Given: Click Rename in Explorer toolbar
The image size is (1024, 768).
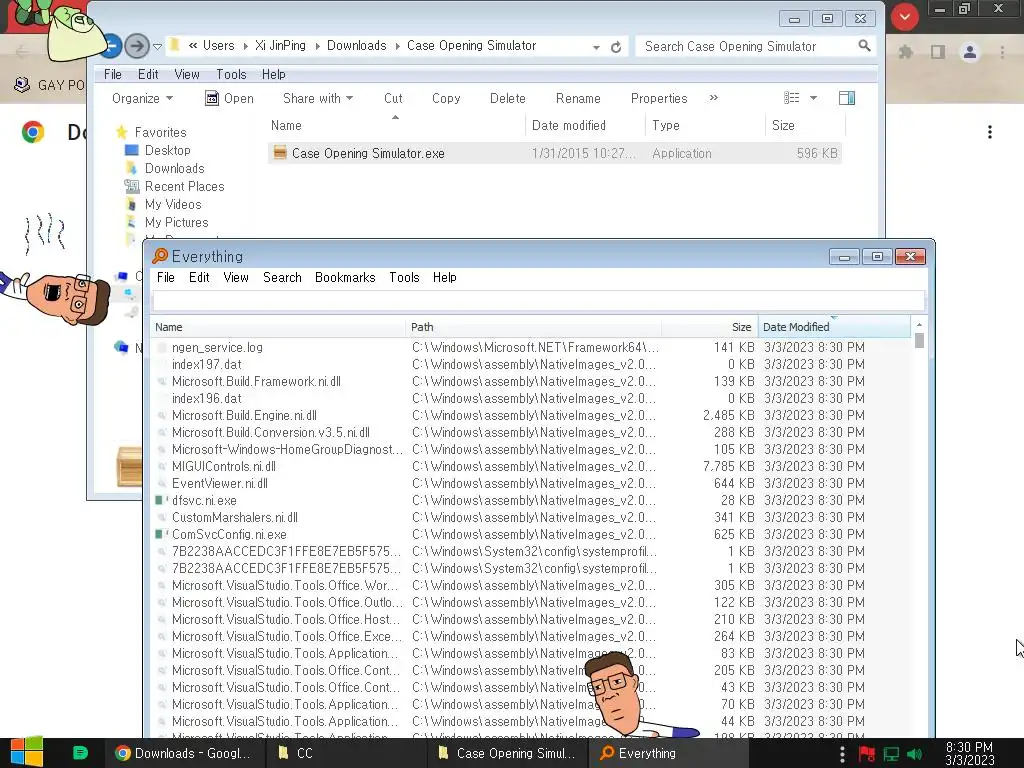Looking at the screenshot, I should coord(578,98).
